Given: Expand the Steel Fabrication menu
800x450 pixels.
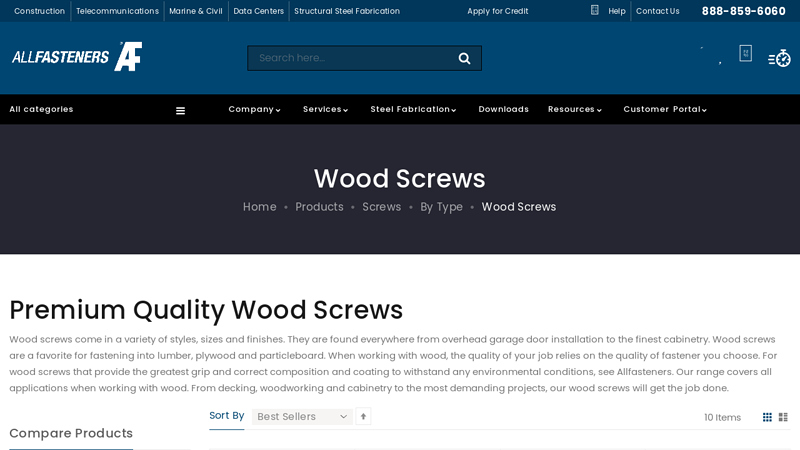Looking at the screenshot, I should click(x=413, y=109).
